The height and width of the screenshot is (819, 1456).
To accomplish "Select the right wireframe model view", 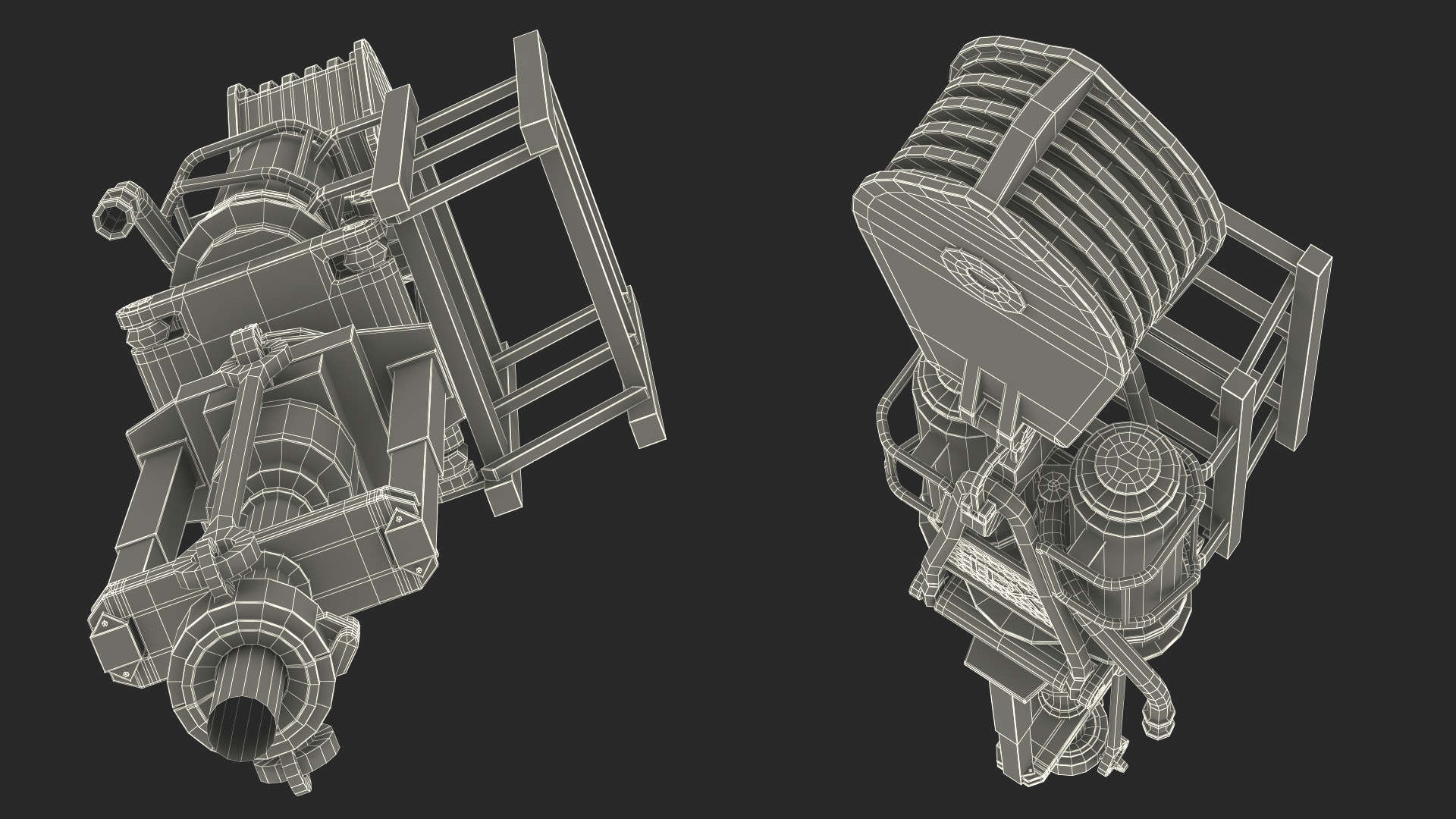I will 1092,409.
